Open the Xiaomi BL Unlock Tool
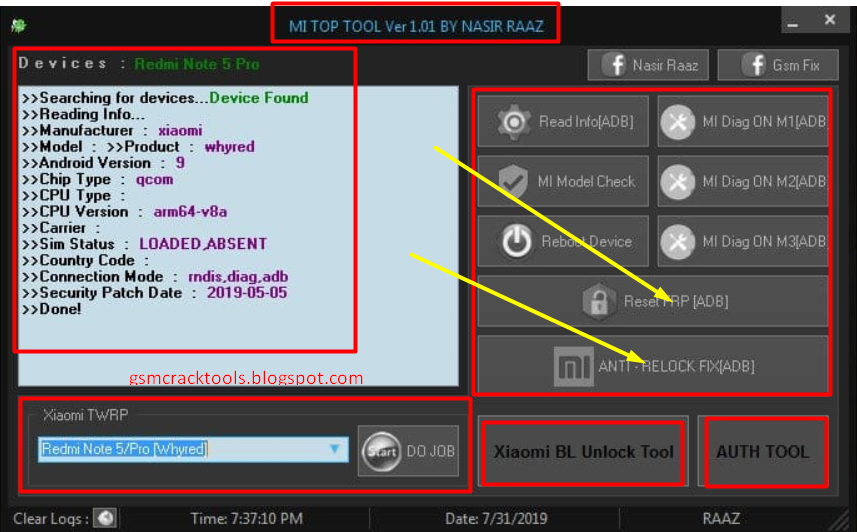This screenshot has width=857, height=532. coord(583,452)
